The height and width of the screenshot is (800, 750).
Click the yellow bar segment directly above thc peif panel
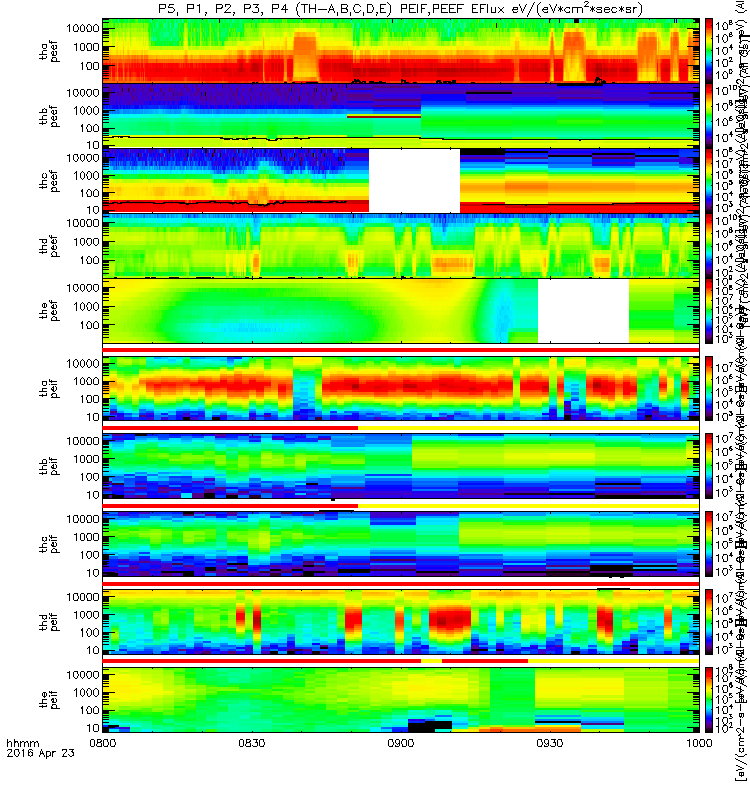(x=529, y=506)
